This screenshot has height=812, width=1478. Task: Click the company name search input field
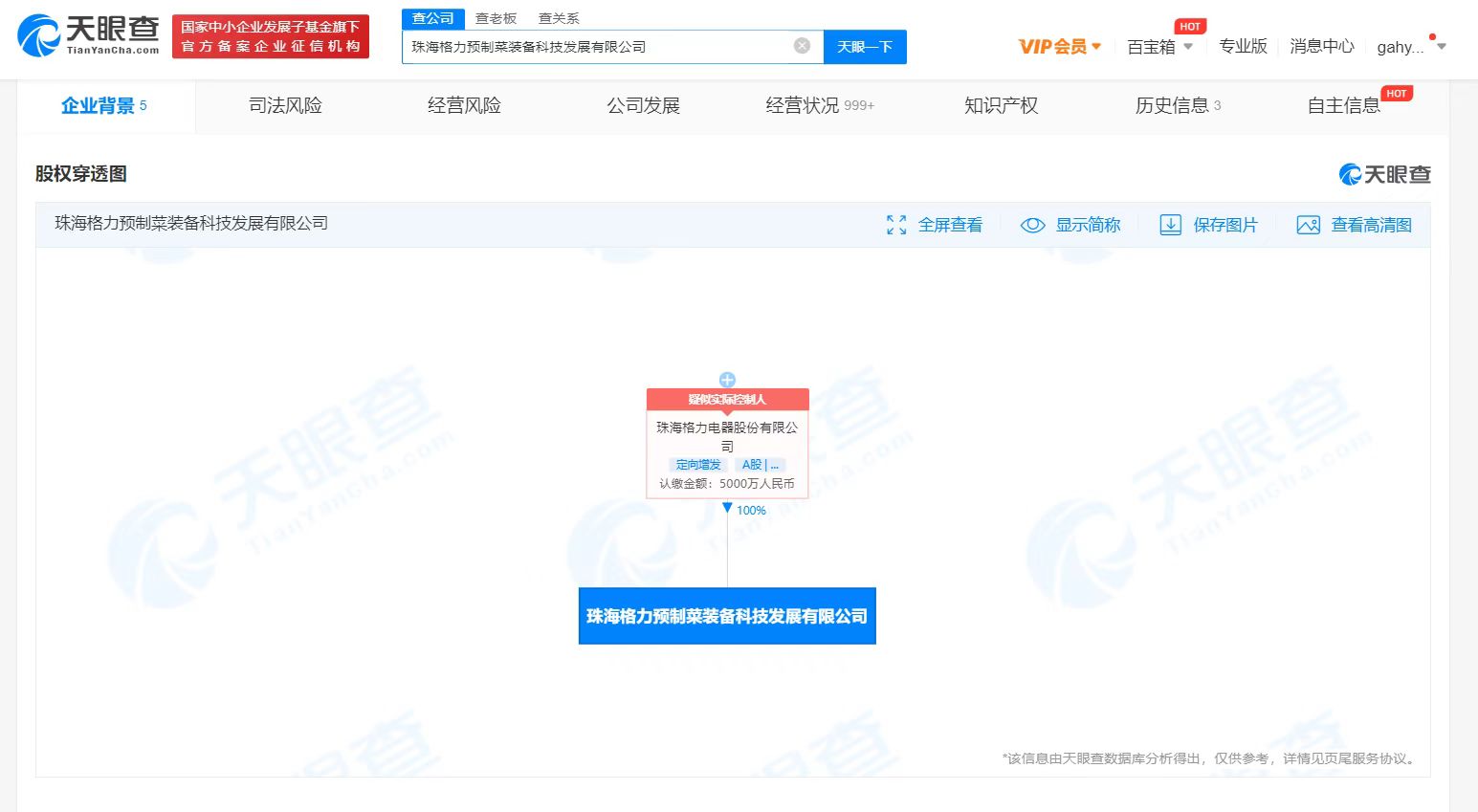point(598,47)
